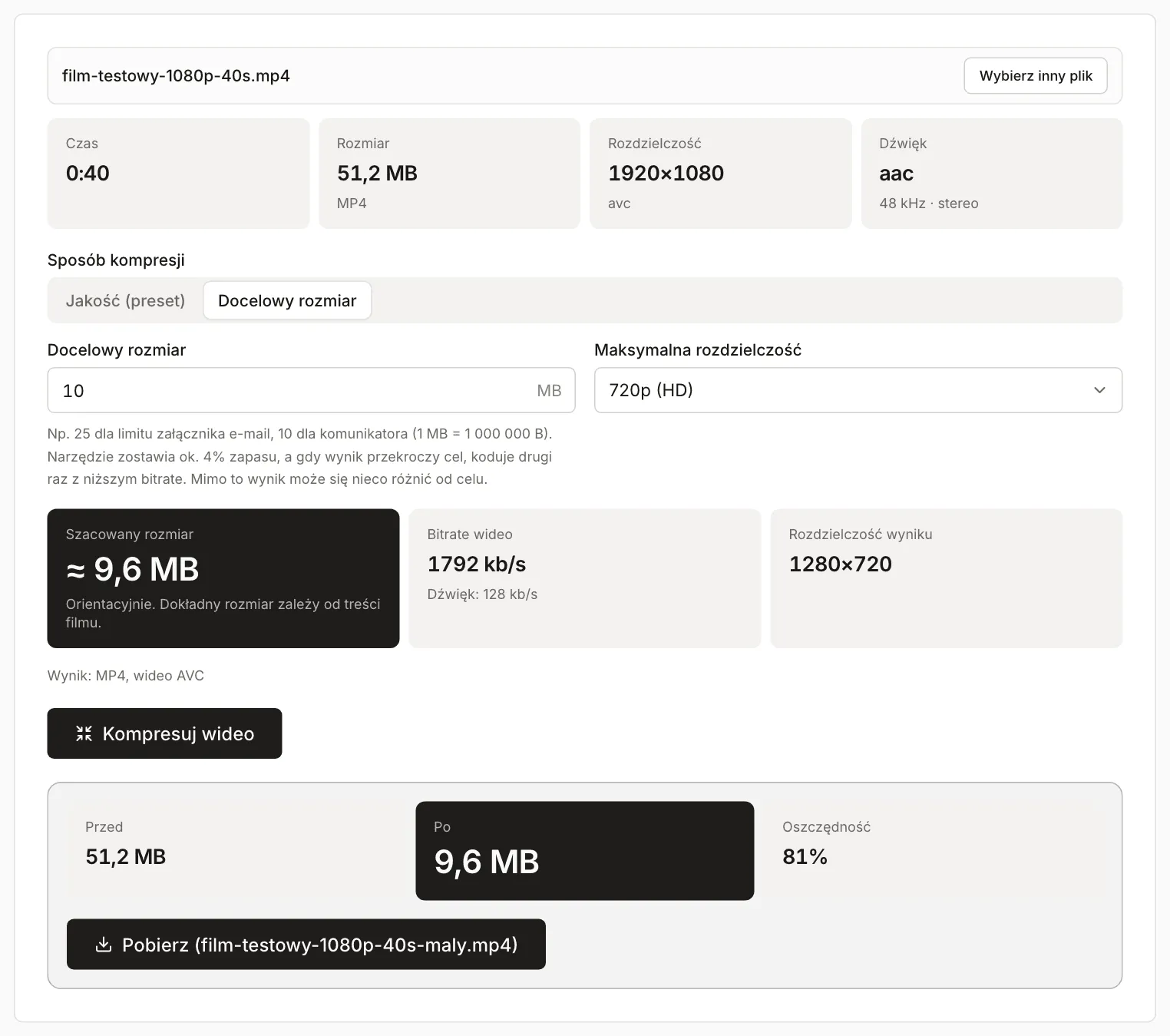Click the estimated size ≈ 9,6 MB

[133, 569]
